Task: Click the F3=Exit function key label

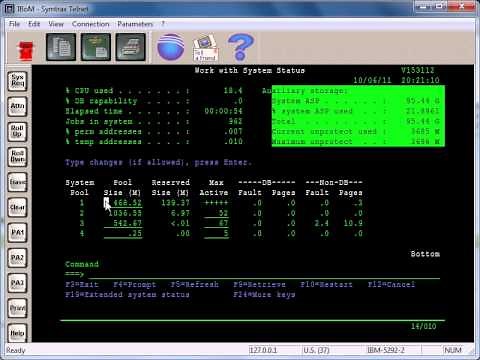Action: click(82, 285)
